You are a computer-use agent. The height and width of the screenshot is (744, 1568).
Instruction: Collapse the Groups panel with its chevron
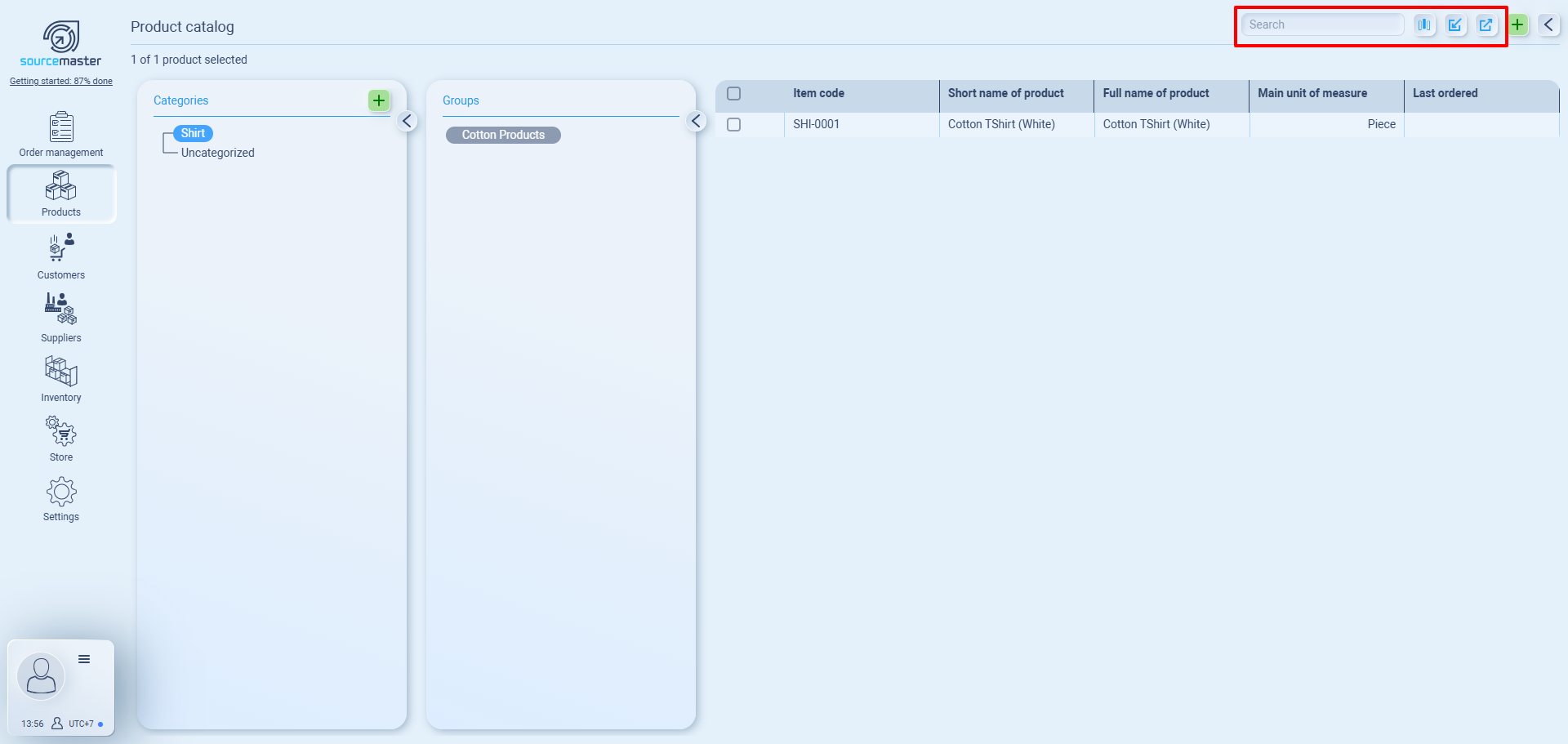(696, 122)
